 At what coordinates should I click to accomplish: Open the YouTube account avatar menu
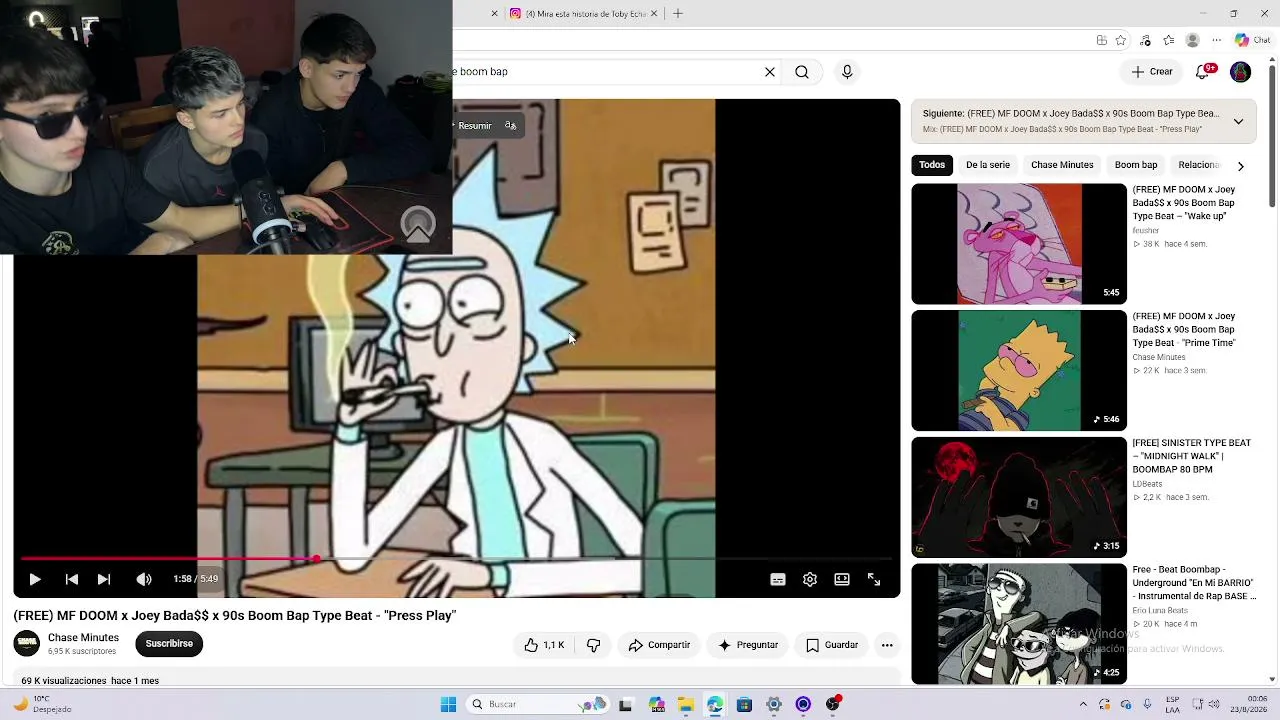[x=1240, y=72]
